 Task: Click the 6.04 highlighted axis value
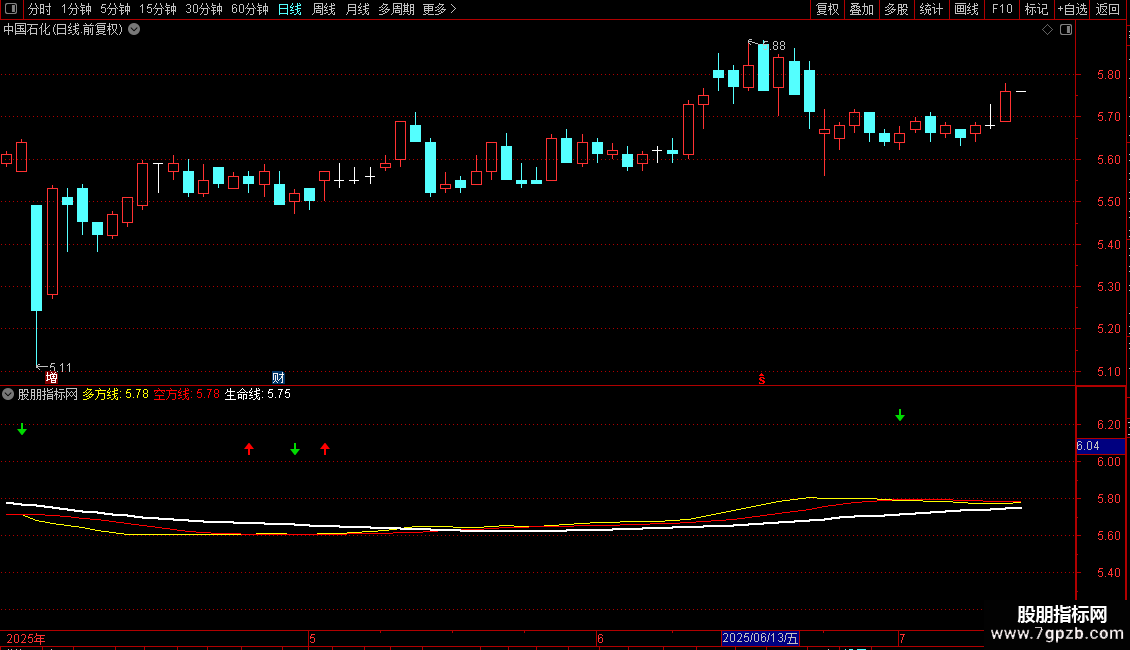tap(1100, 446)
